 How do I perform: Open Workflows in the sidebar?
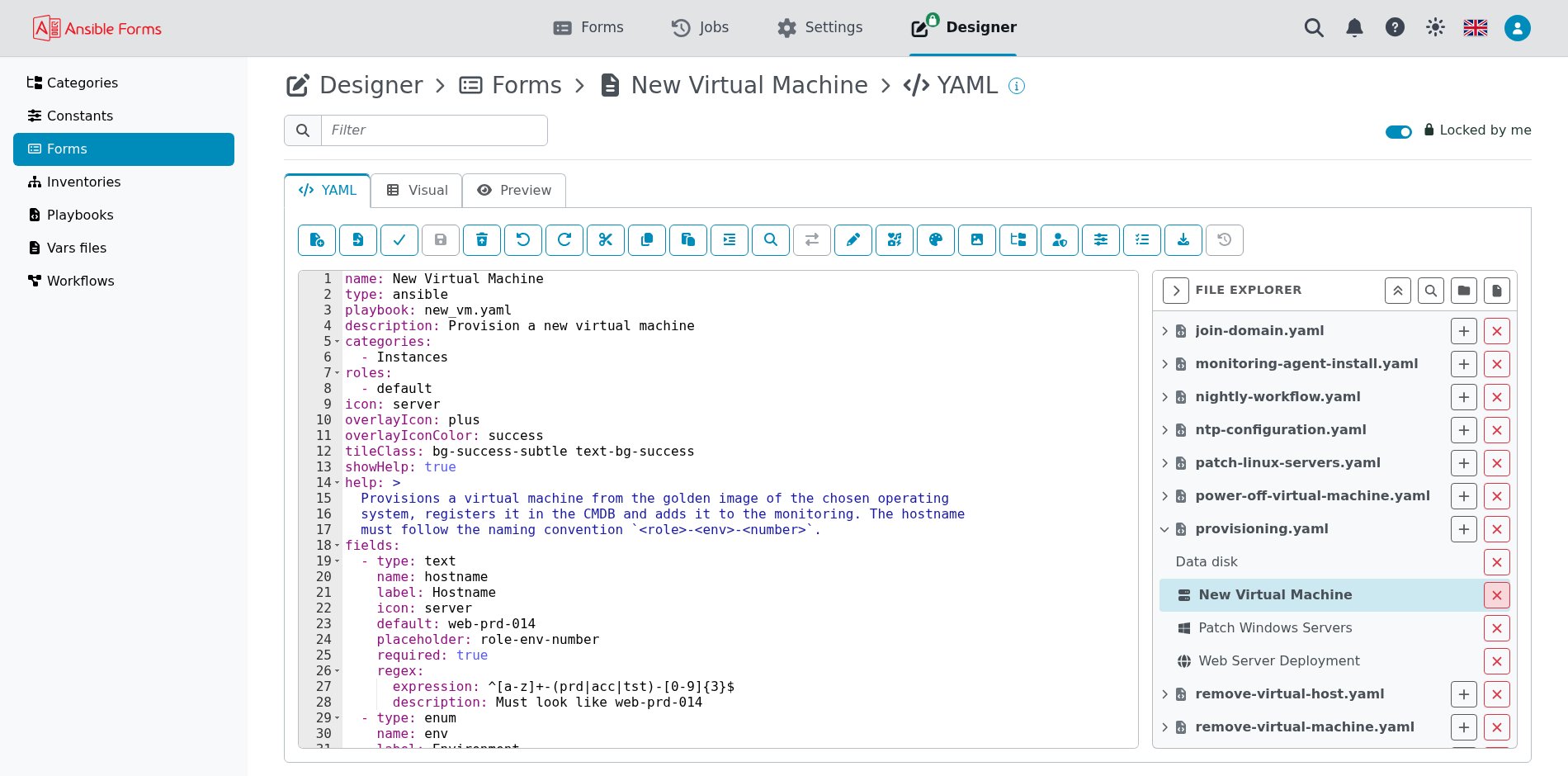(124, 281)
